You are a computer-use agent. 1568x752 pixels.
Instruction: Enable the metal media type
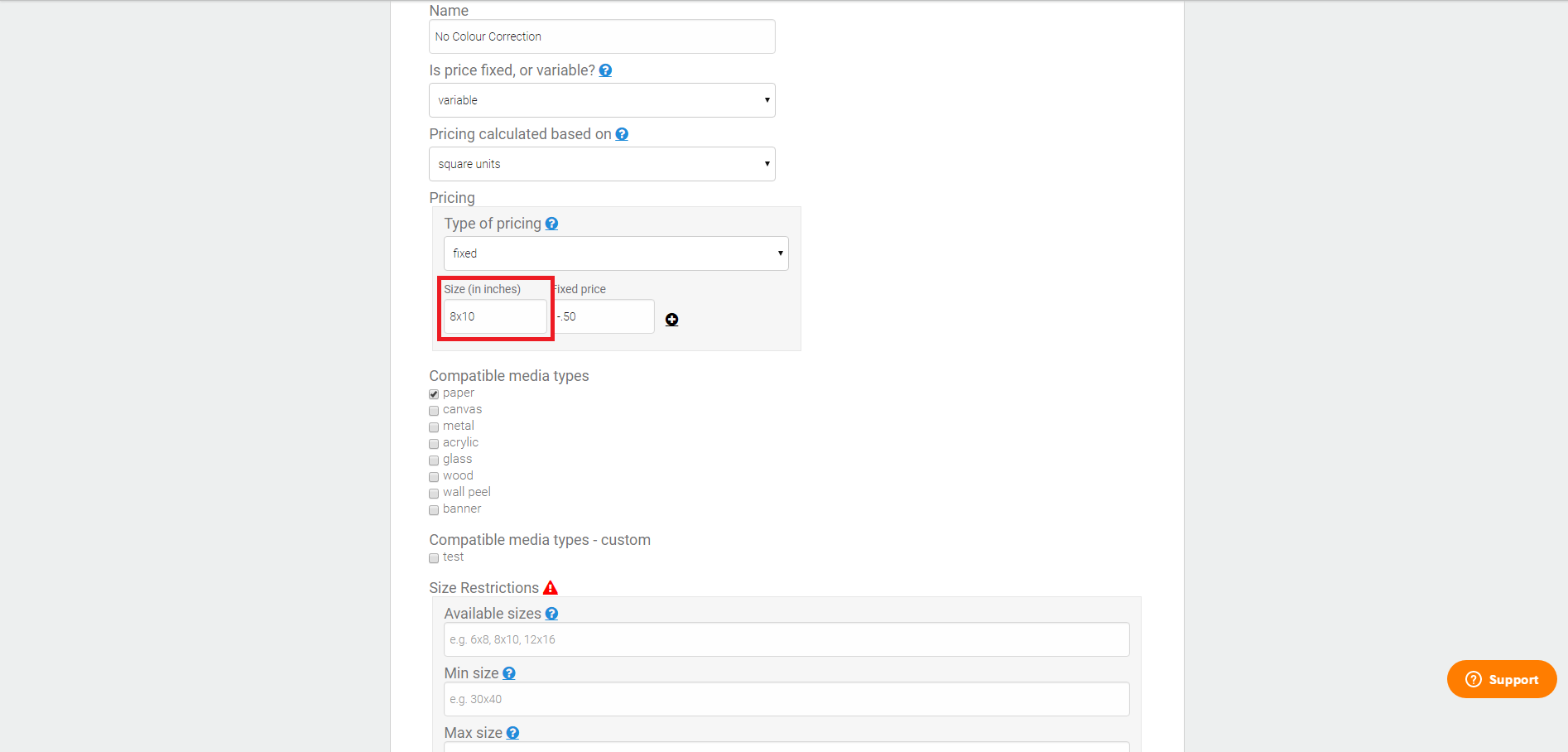coord(434,427)
